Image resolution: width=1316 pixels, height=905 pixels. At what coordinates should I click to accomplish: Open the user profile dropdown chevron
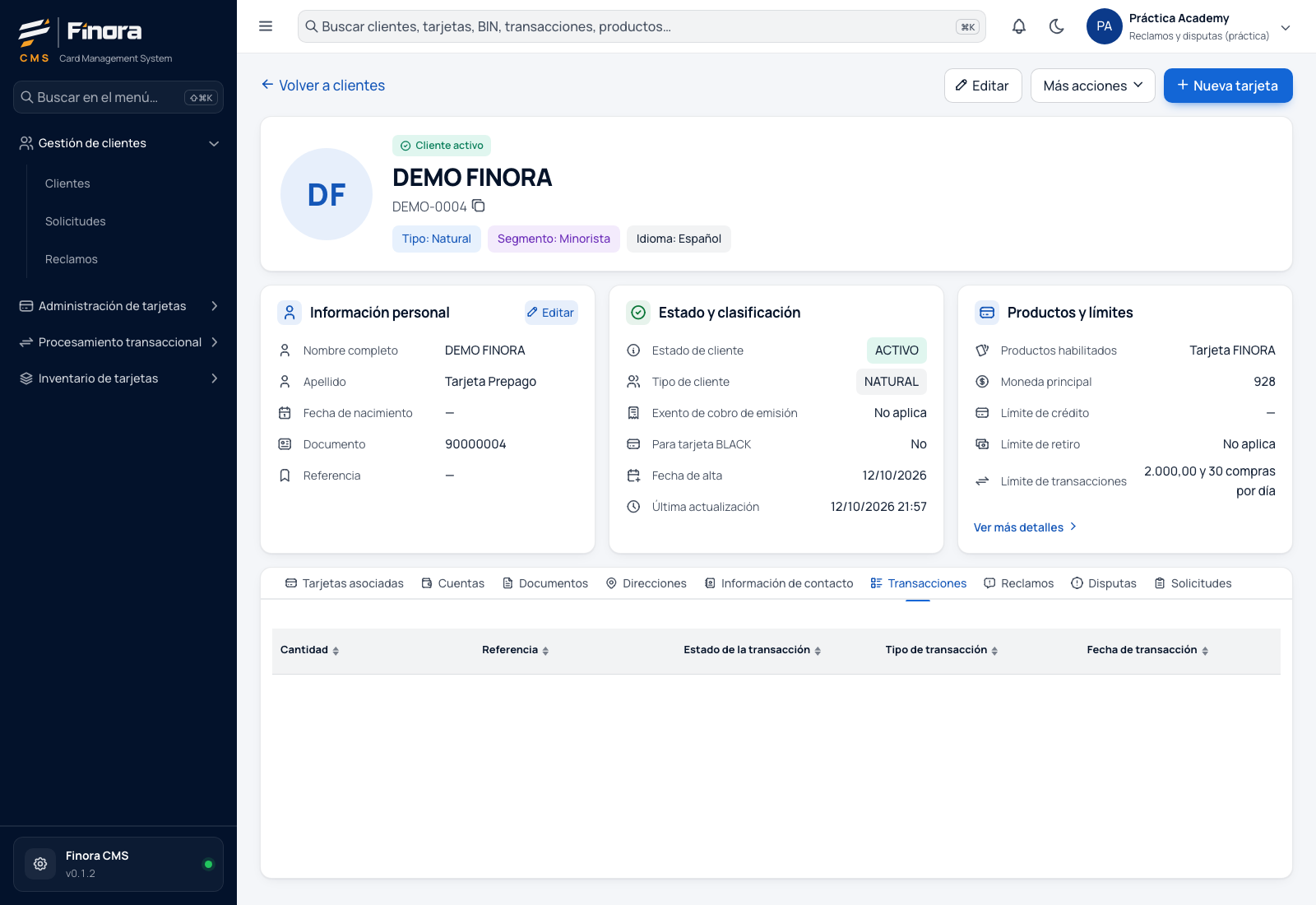coord(1286,27)
